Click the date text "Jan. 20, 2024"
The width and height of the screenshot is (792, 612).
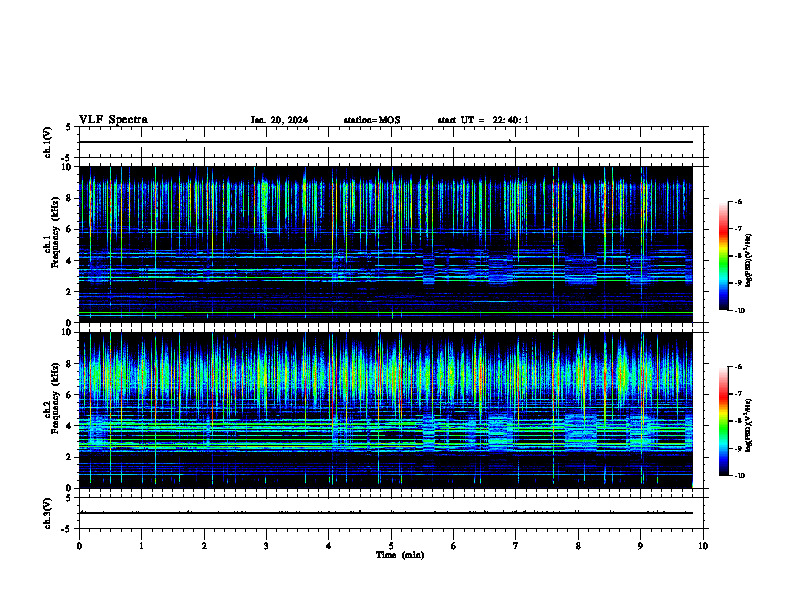[x=279, y=120]
